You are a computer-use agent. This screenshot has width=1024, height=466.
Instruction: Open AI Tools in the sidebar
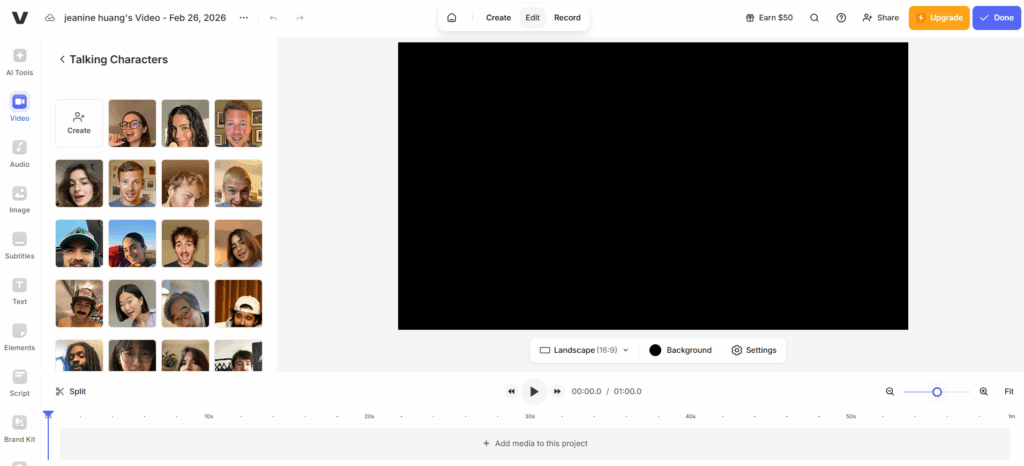pyautogui.click(x=20, y=62)
